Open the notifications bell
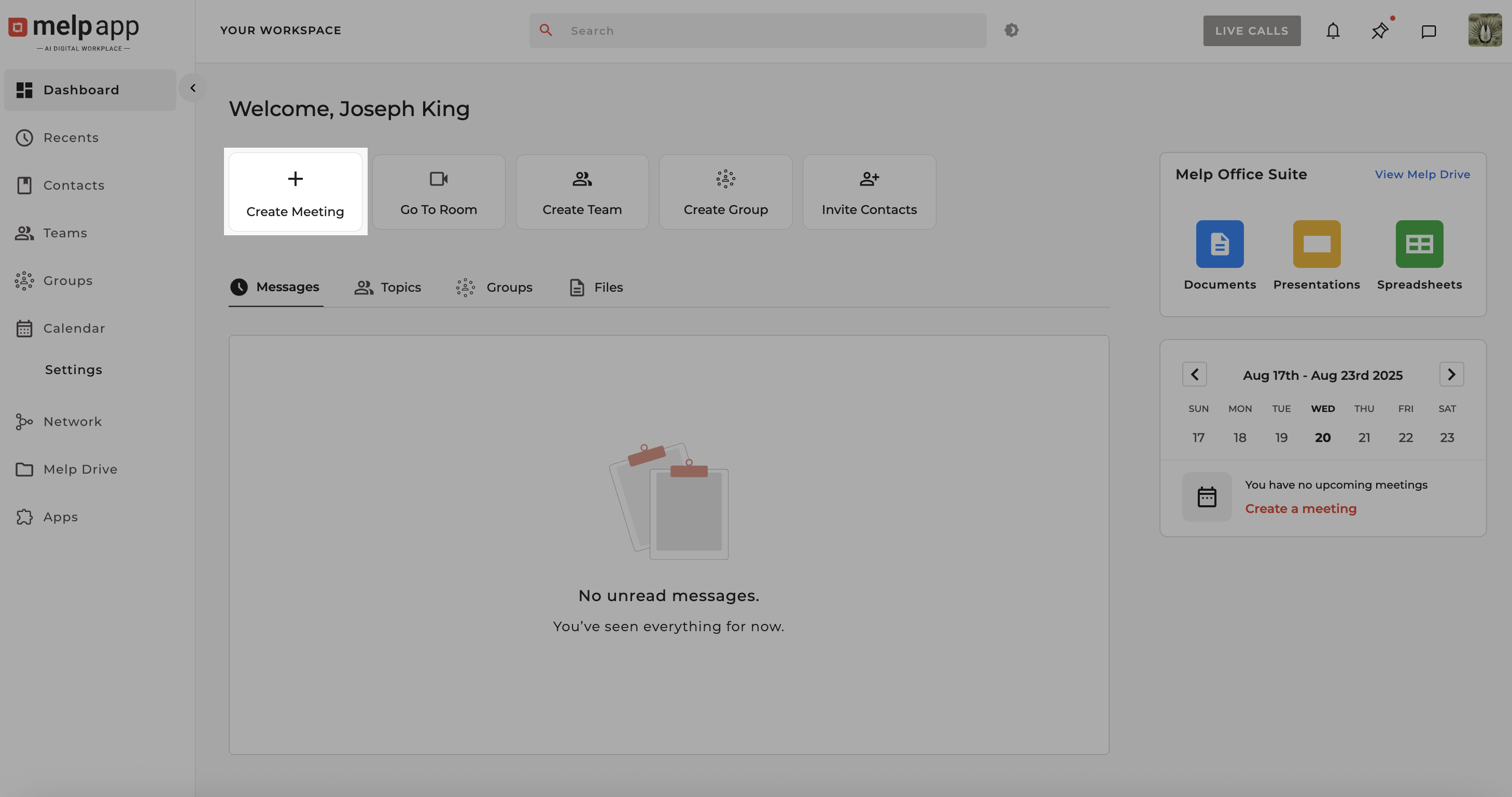Viewport: 1512px width, 797px height. tap(1333, 31)
